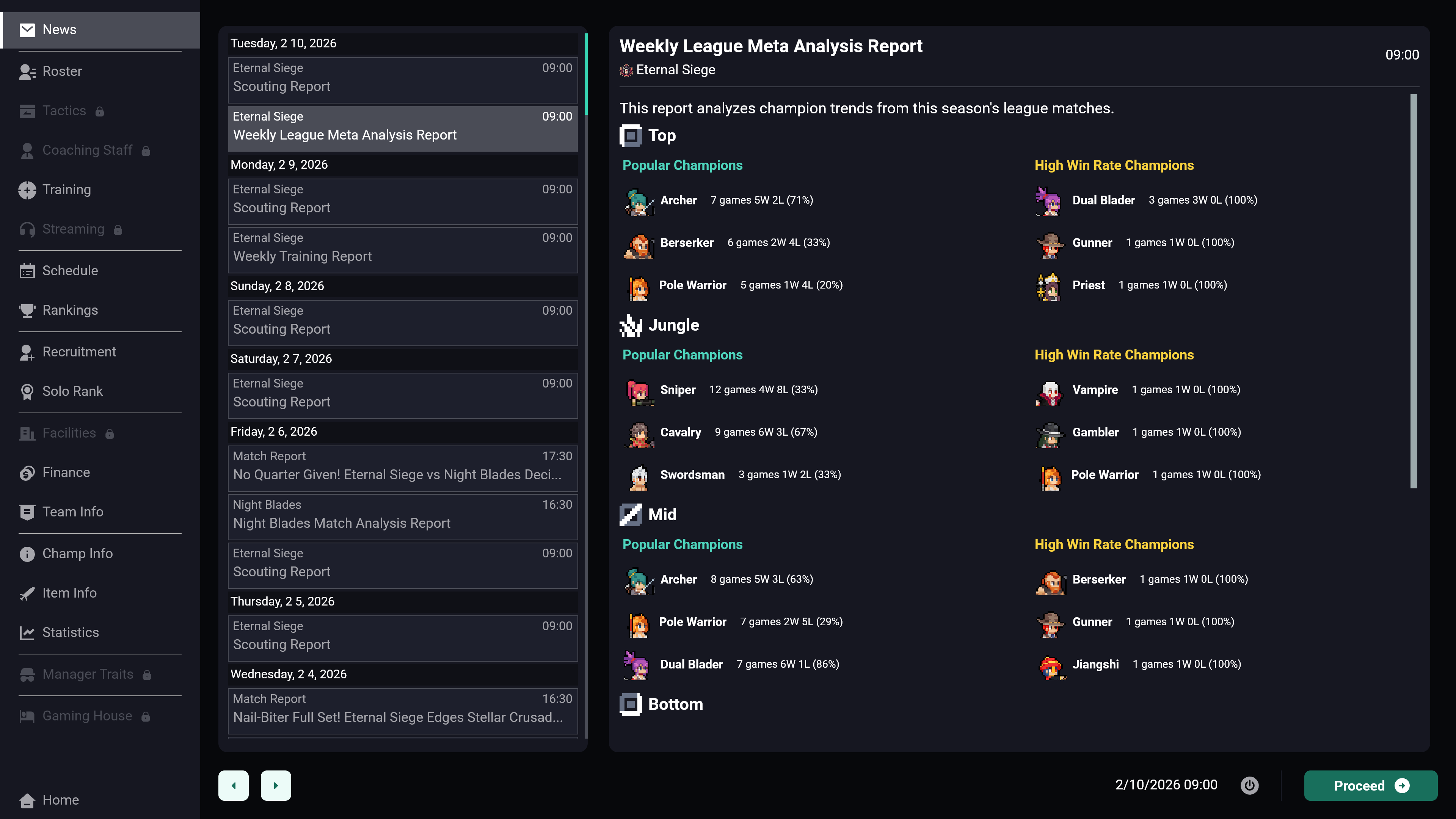Open Night Blades Match Analysis Report
Screen dimensions: 1456x819
[403, 516]
